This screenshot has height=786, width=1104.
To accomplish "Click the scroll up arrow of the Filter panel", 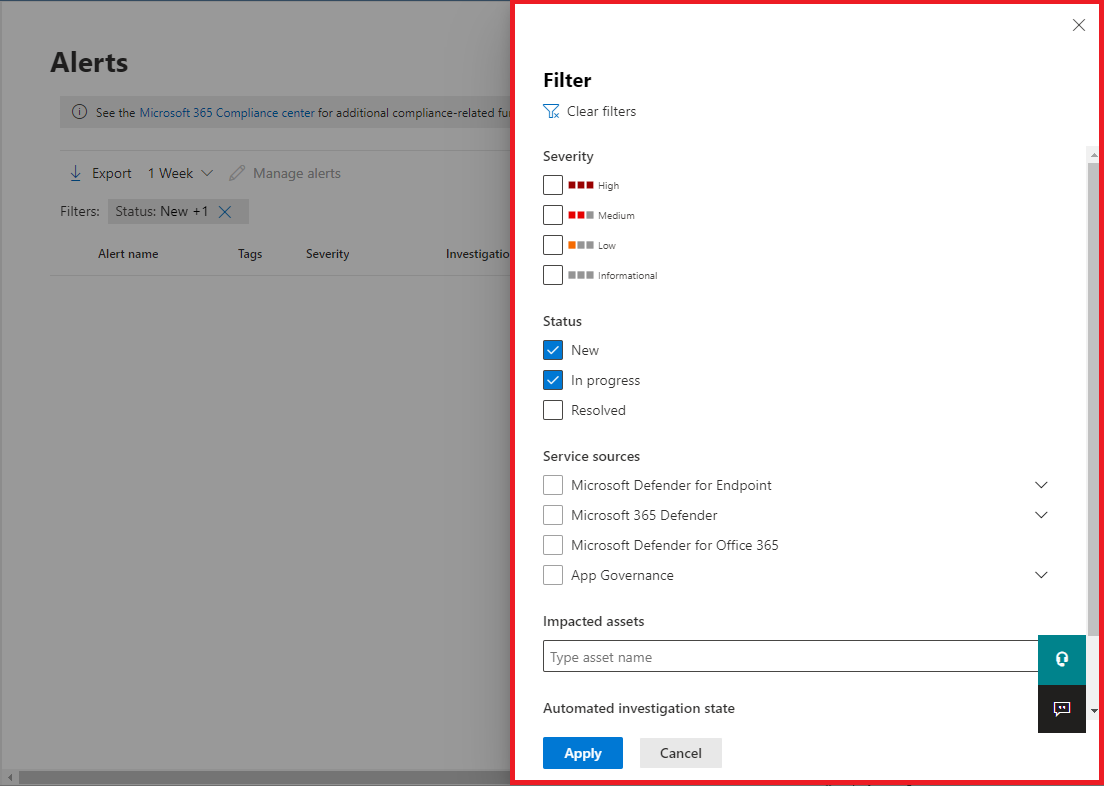I will (x=1093, y=154).
